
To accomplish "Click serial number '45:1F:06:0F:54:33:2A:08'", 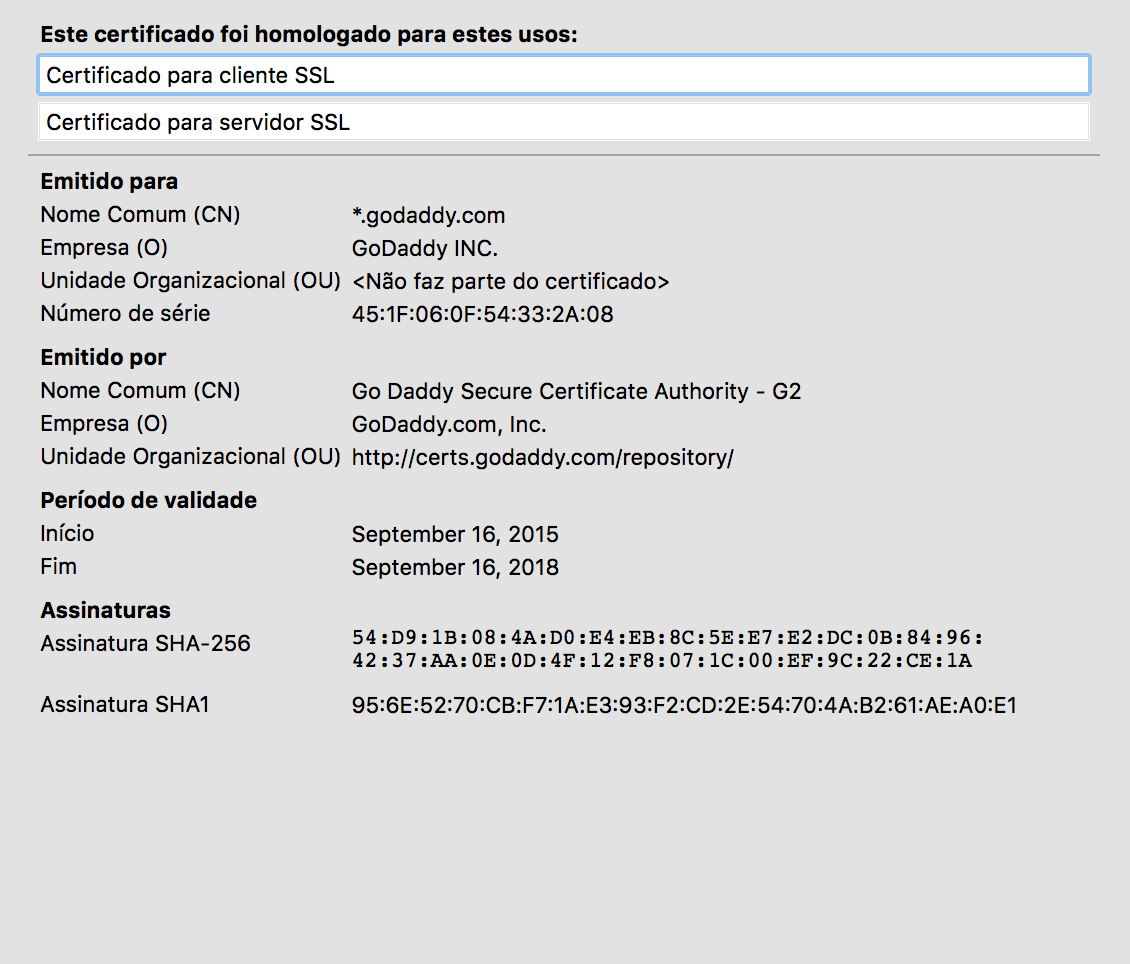I will [x=482, y=314].
